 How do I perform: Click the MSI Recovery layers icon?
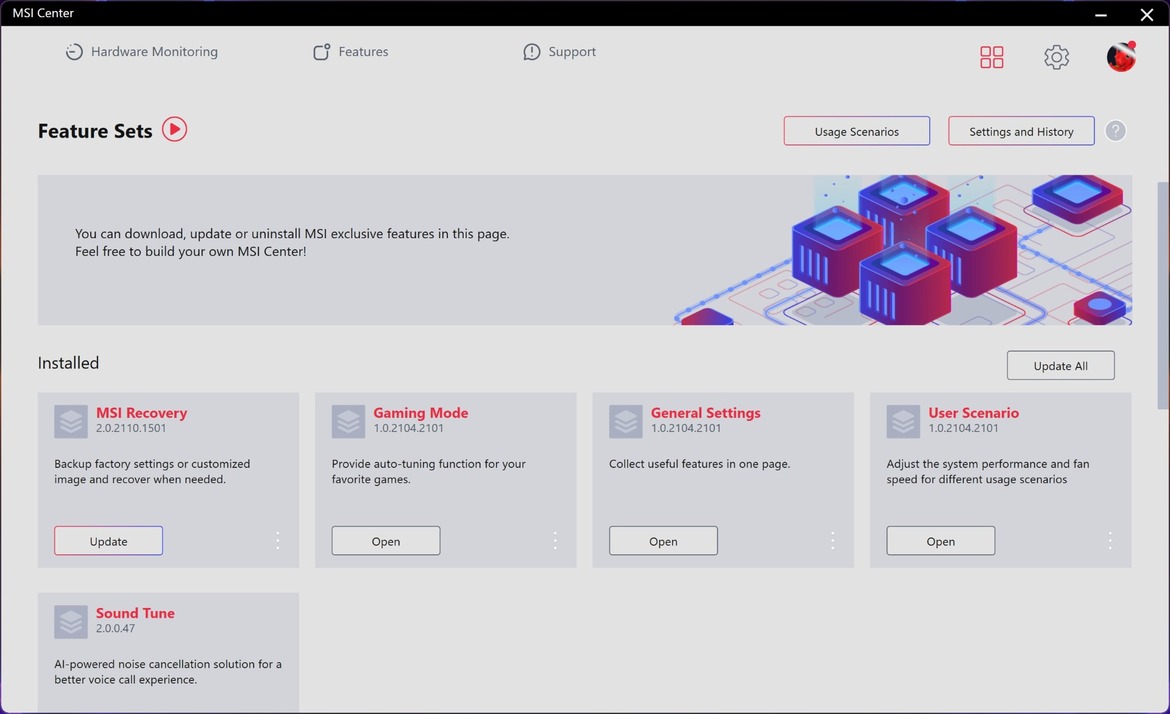[x=71, y=422]
